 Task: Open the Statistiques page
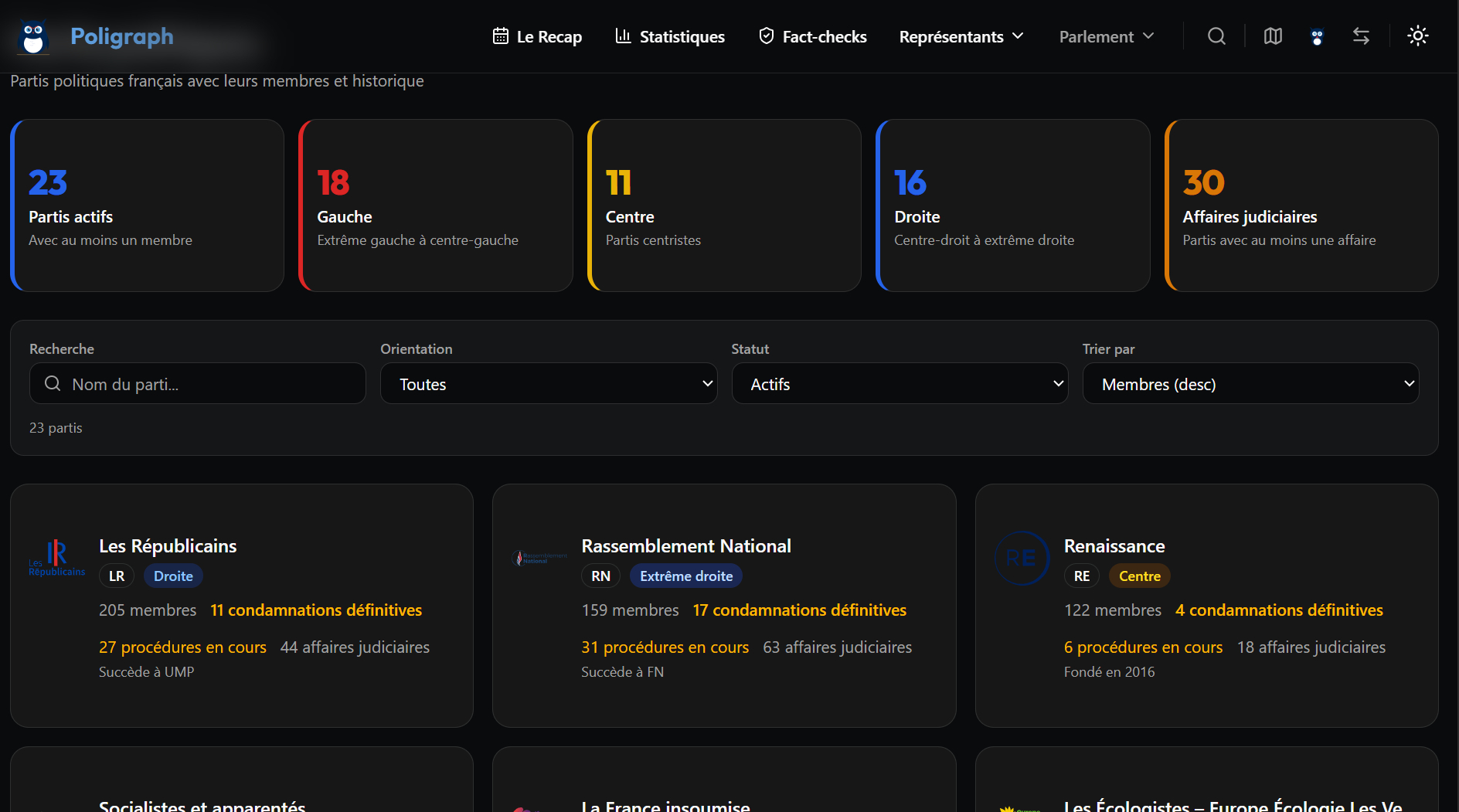(x=670, y=36)
